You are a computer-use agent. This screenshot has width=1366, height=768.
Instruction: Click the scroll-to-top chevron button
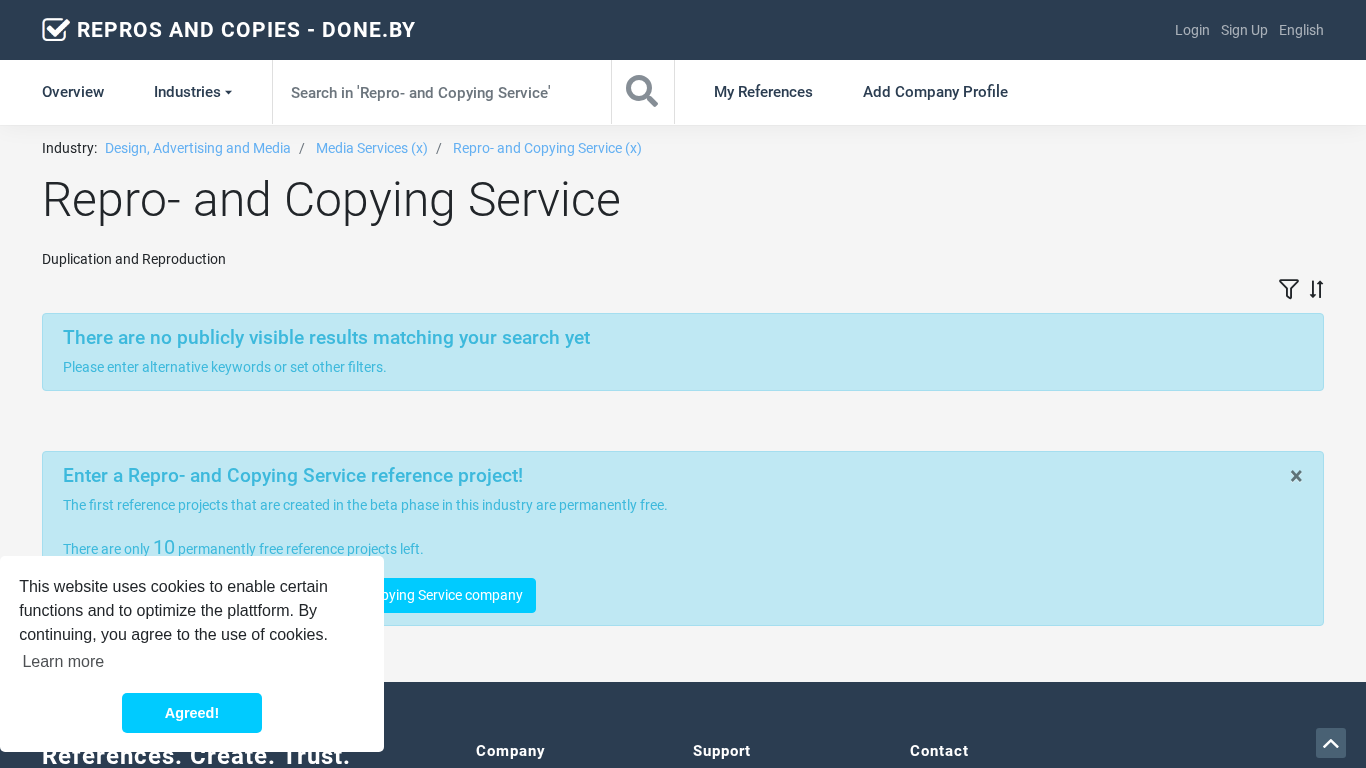[1330, 743]
